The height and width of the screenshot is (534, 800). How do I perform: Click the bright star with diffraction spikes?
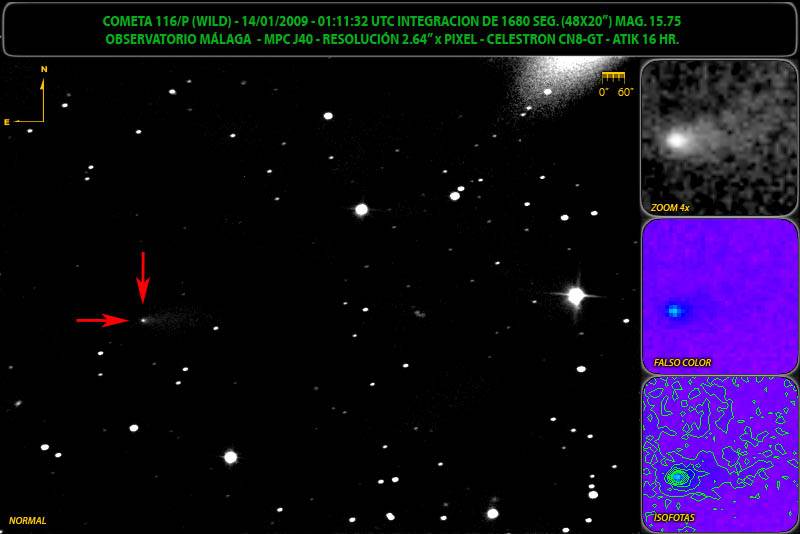(576, 295)
